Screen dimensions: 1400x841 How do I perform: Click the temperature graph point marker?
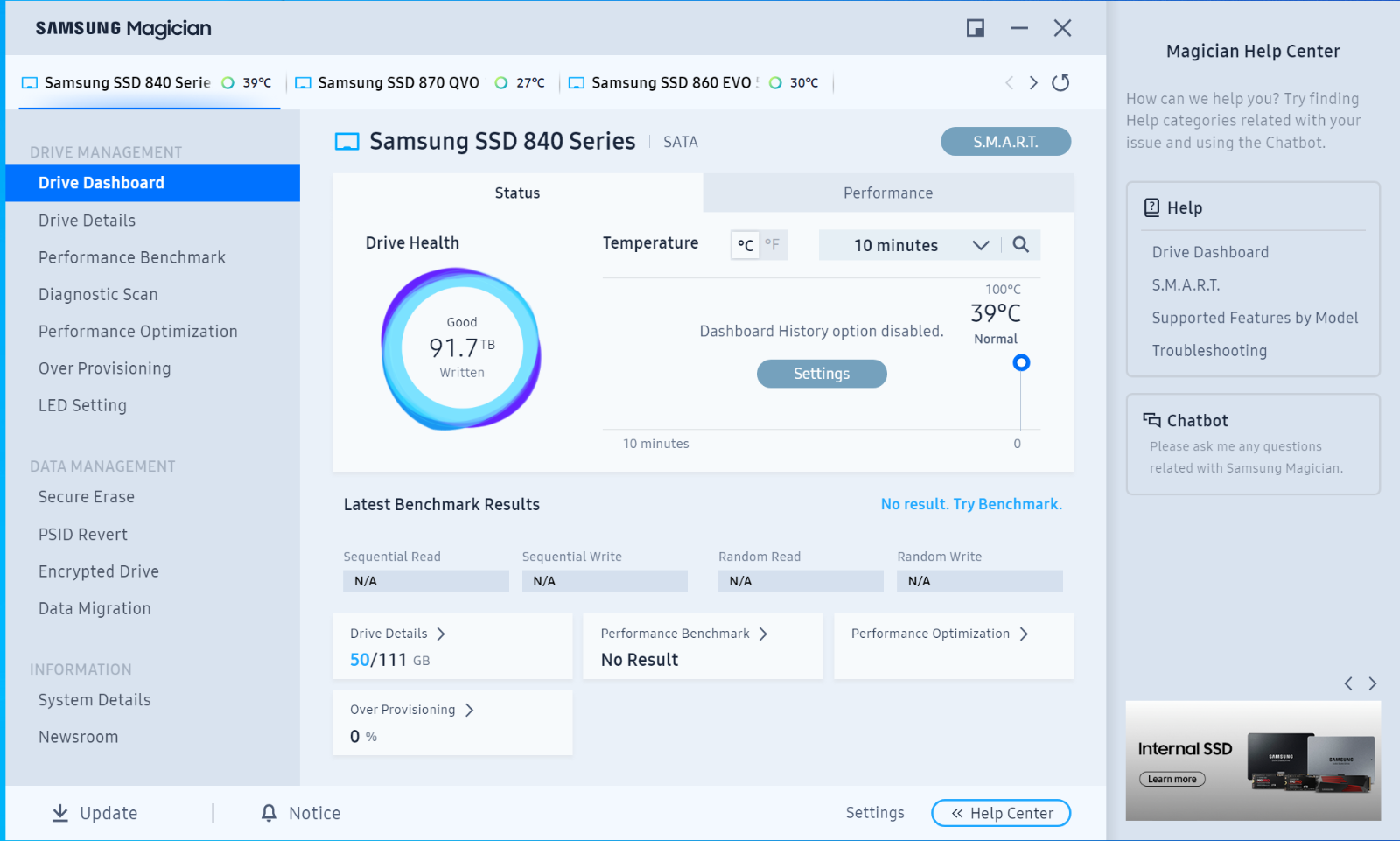(1021, 362)
